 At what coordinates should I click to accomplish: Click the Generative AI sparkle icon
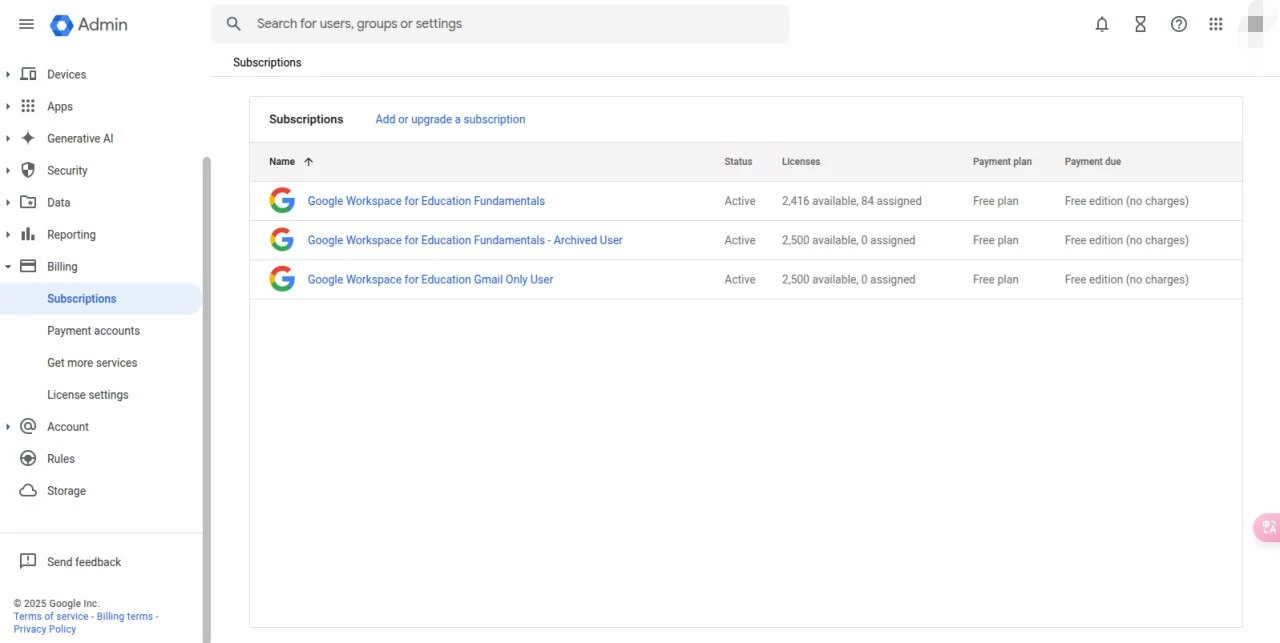(28, 138)
